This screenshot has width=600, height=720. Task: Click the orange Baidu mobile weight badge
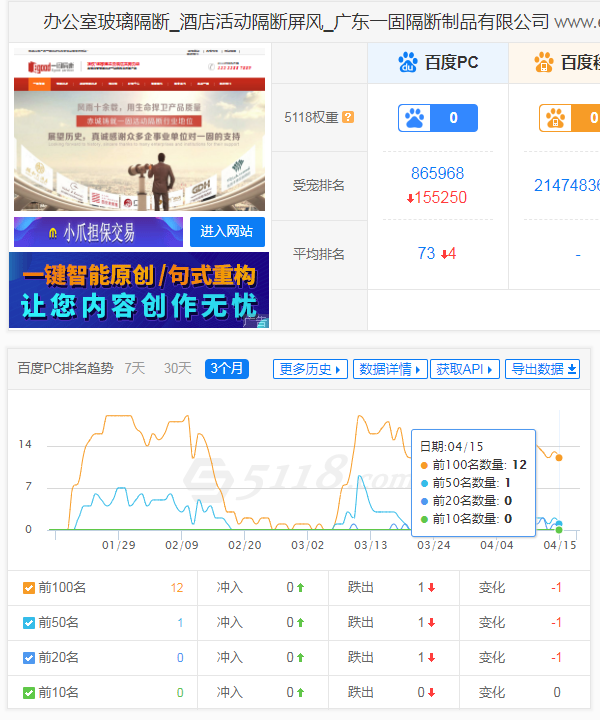coord(570,118)
